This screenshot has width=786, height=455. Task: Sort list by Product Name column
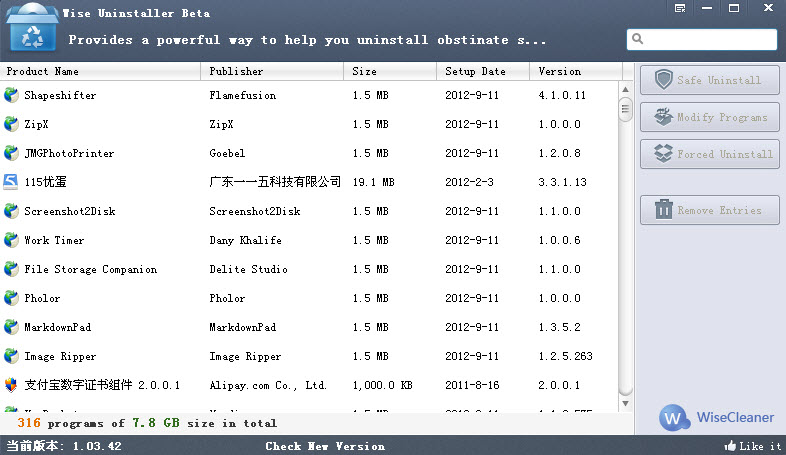[x=100, y=71]
